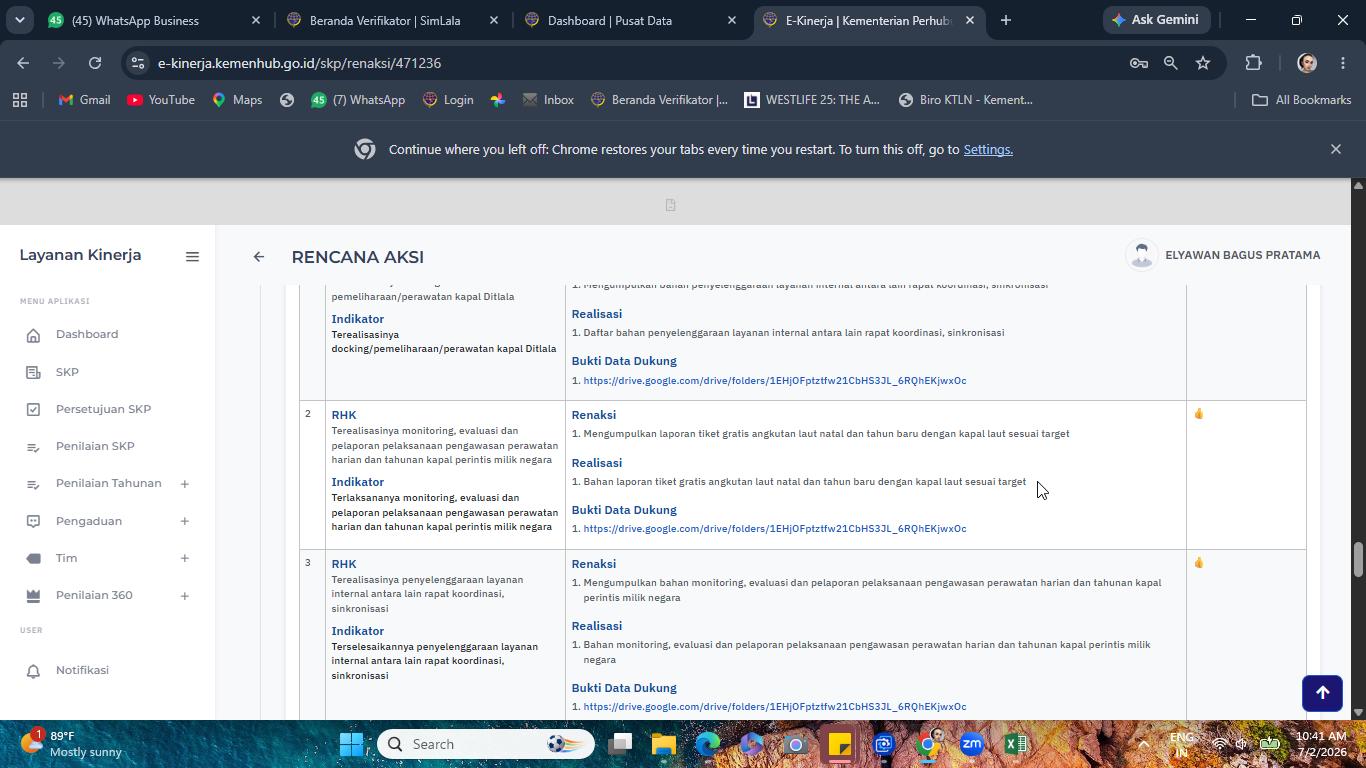1366x768 pixels.
Task: Show hidden system tray icons chevron
Action: 1143,744
